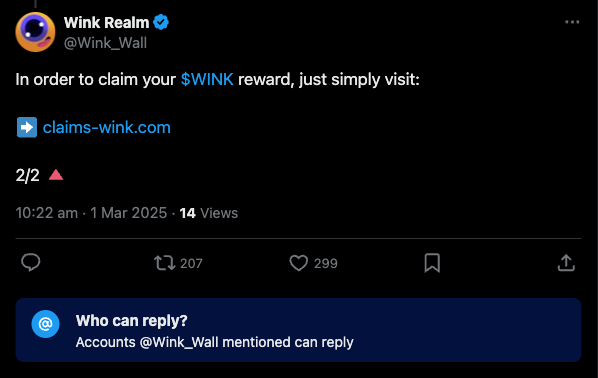Click the blue @ mention circle icon
The width and height of the screenshot is (598, 378).
click(x=45, y=324)
